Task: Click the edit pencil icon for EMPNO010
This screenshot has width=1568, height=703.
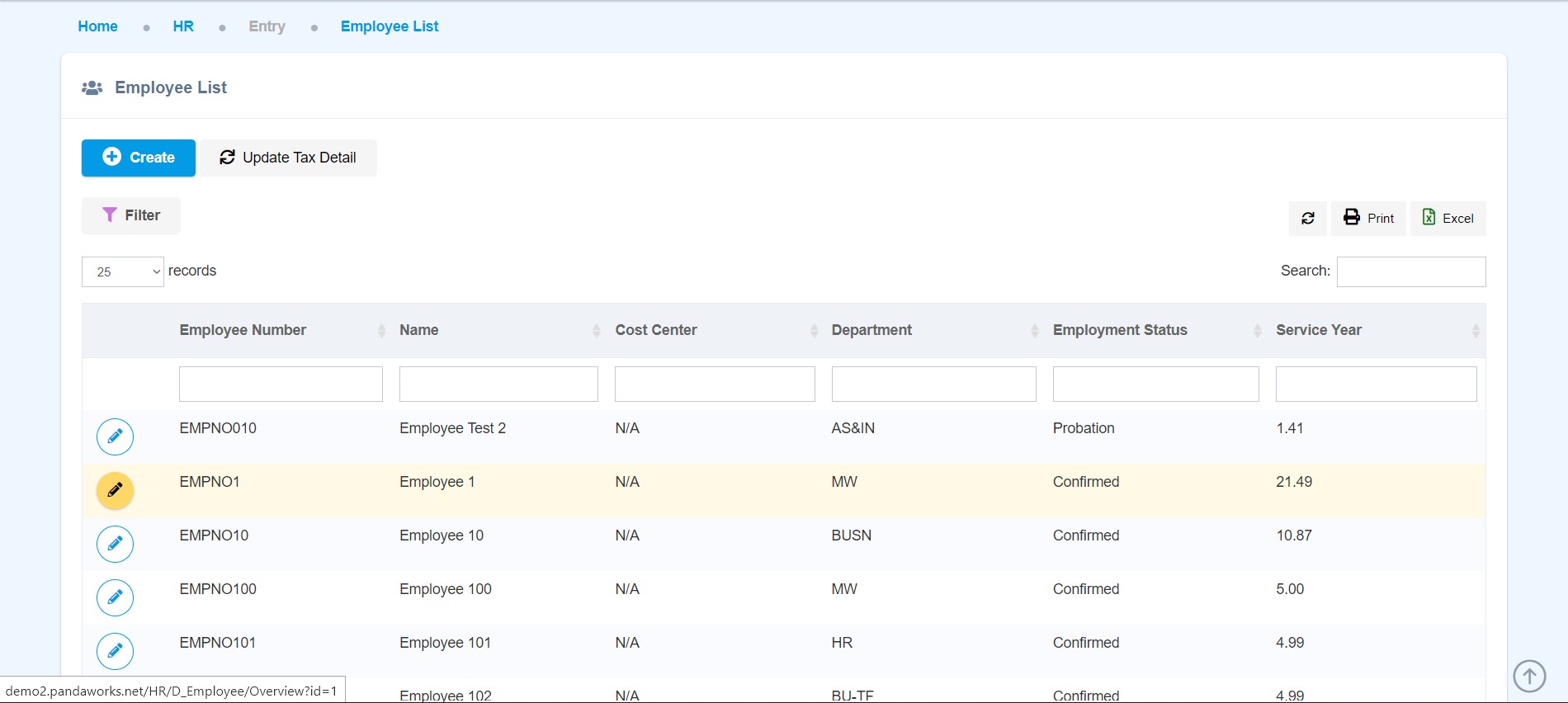Action: 115,436
